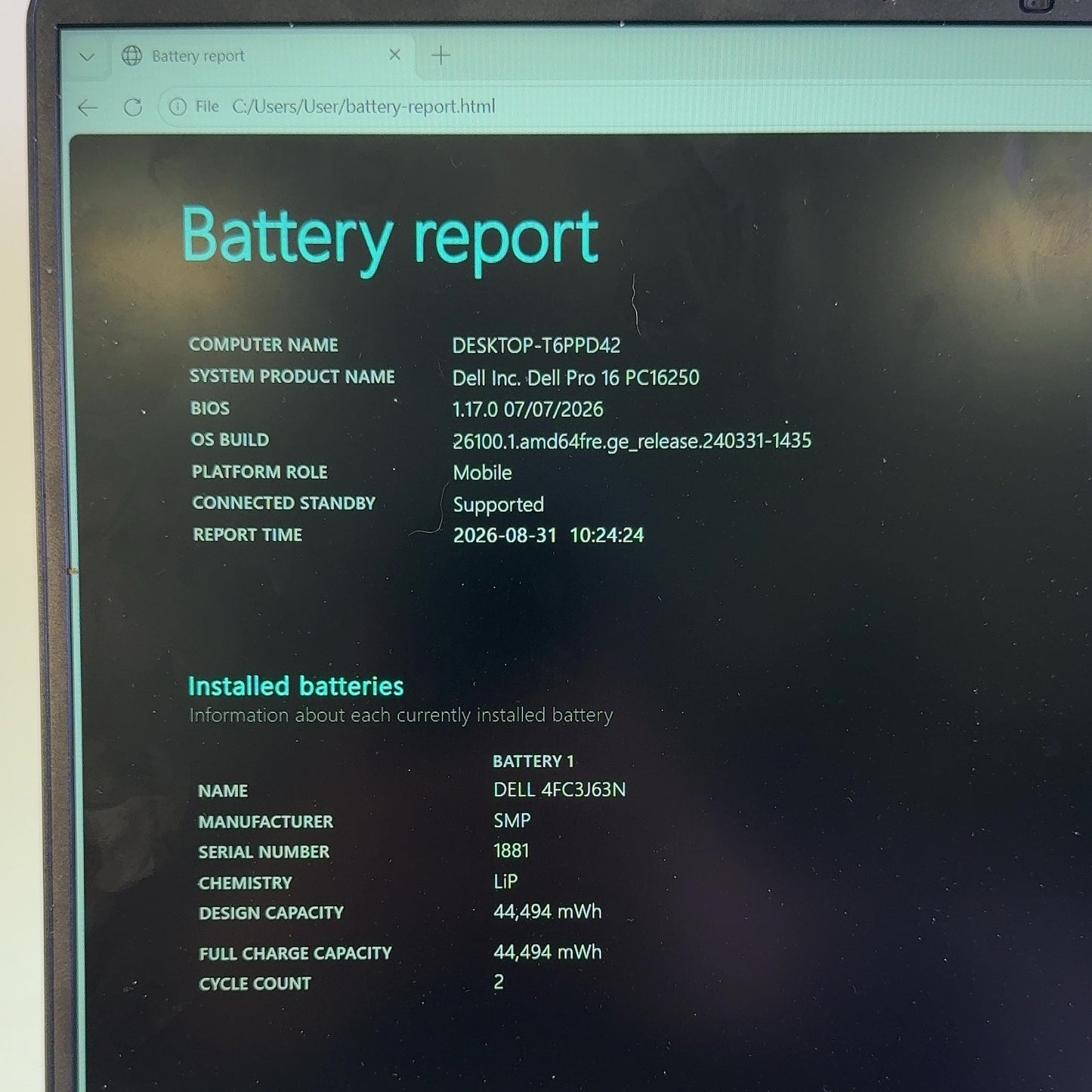Select serial number 1881

(x=512, y=851)
